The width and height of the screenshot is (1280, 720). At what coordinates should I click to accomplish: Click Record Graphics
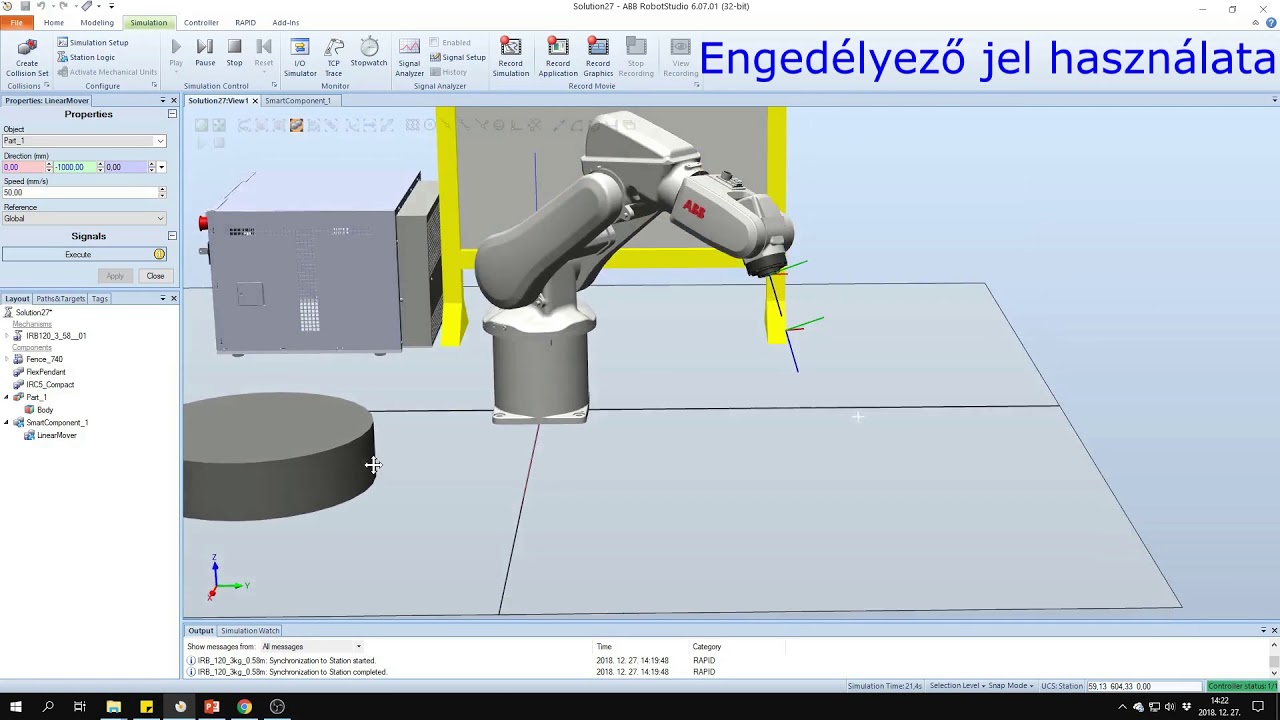[x=598, y=58]
